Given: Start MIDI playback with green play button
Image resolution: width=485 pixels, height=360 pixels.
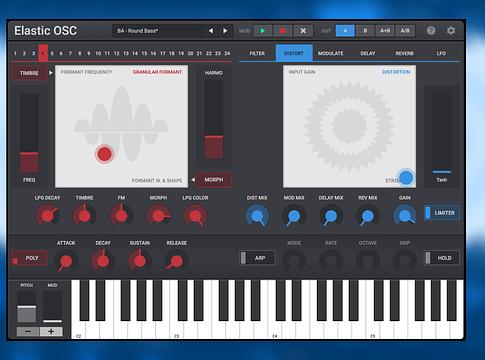Looking at the screenshot, I should point(263,31).
